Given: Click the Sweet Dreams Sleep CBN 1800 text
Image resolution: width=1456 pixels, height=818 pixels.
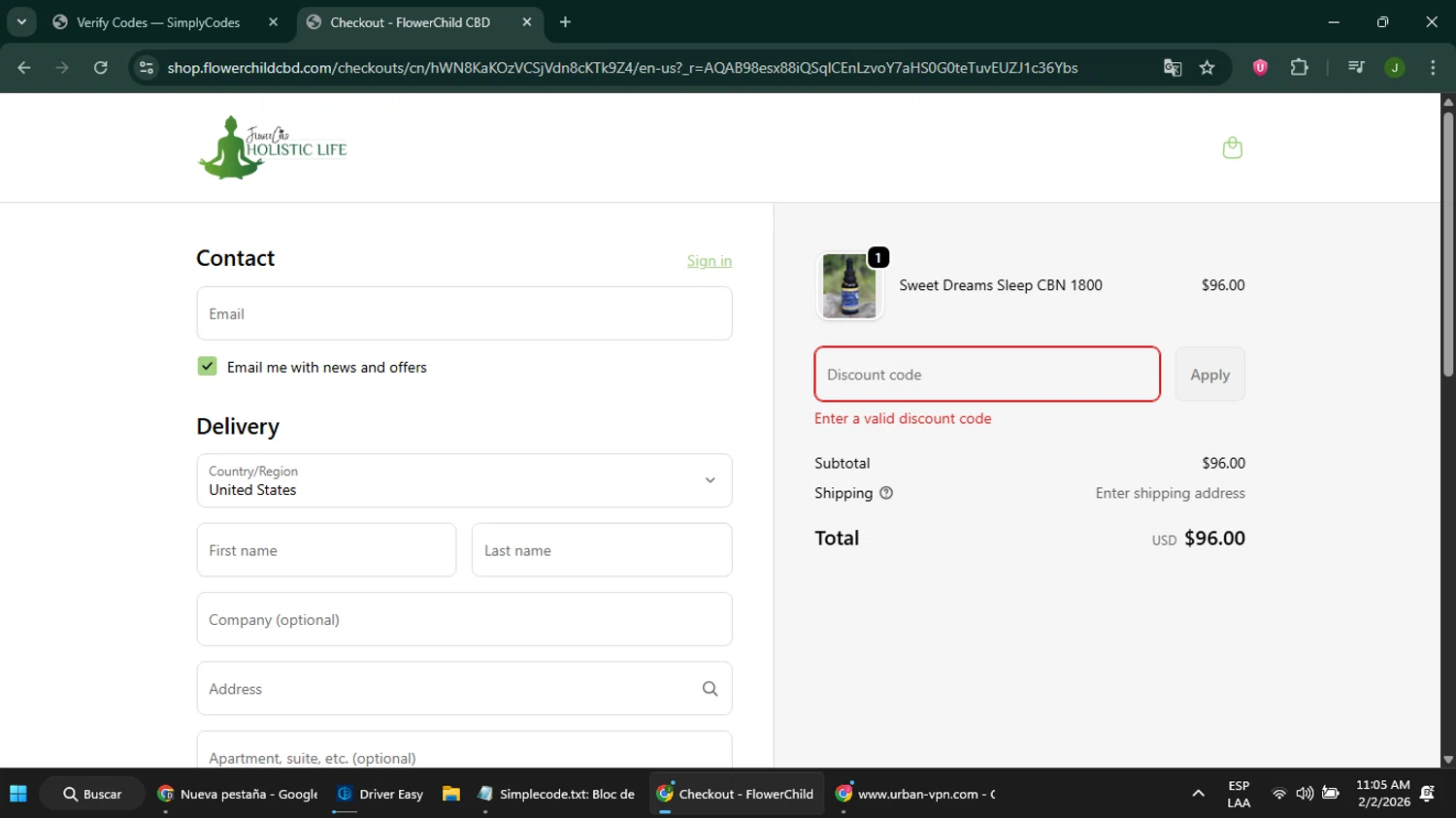Looking at the screenshot, I should pos(1001,285).
